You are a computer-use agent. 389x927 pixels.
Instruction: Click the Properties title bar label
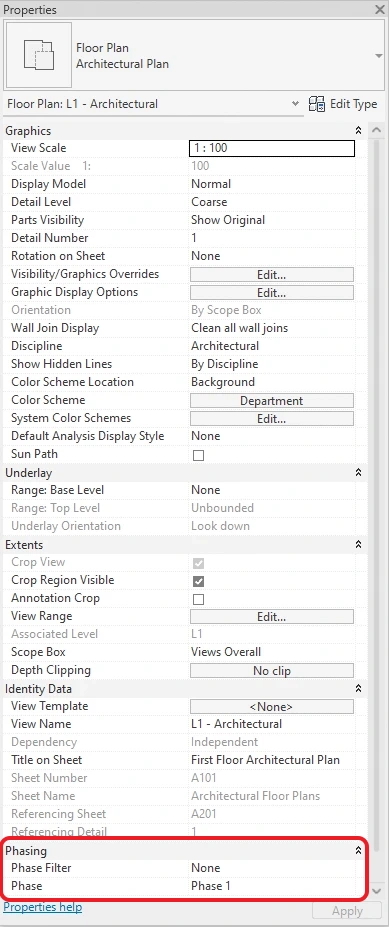click(31, 10)
